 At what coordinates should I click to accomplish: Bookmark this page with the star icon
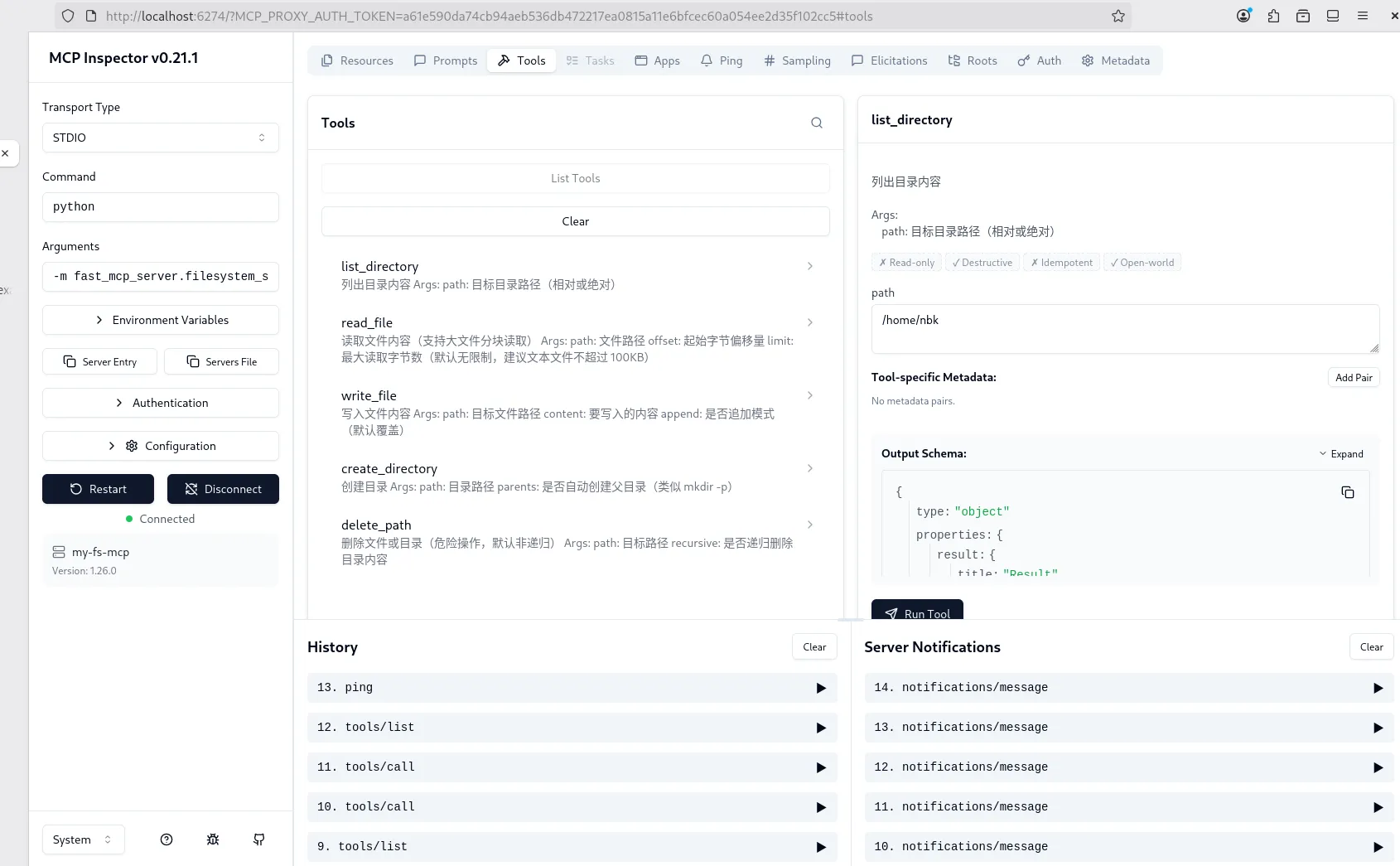pyautogui.click(x=1118, y=16)
